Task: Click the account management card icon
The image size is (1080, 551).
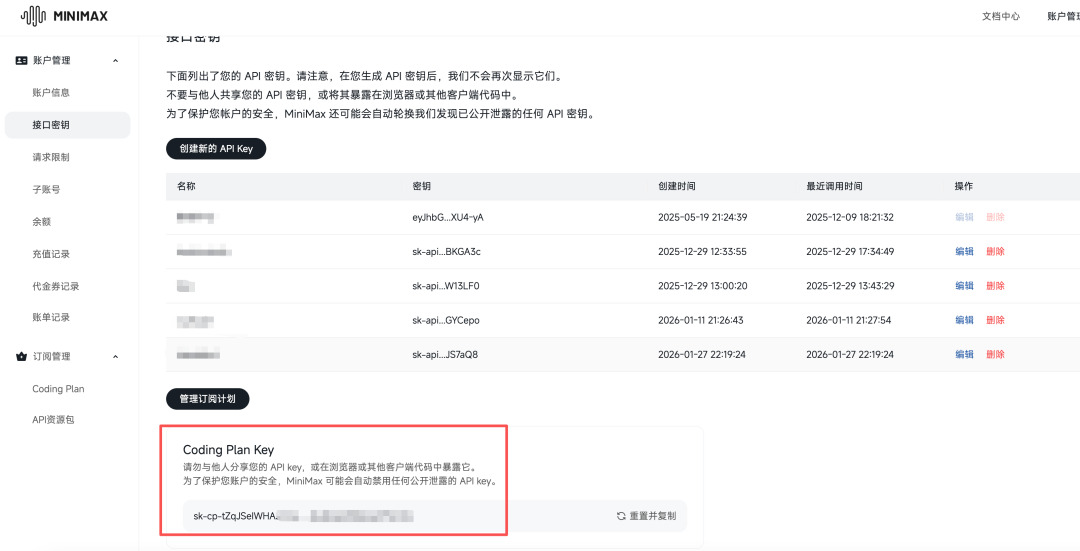Action: [21, 61]
